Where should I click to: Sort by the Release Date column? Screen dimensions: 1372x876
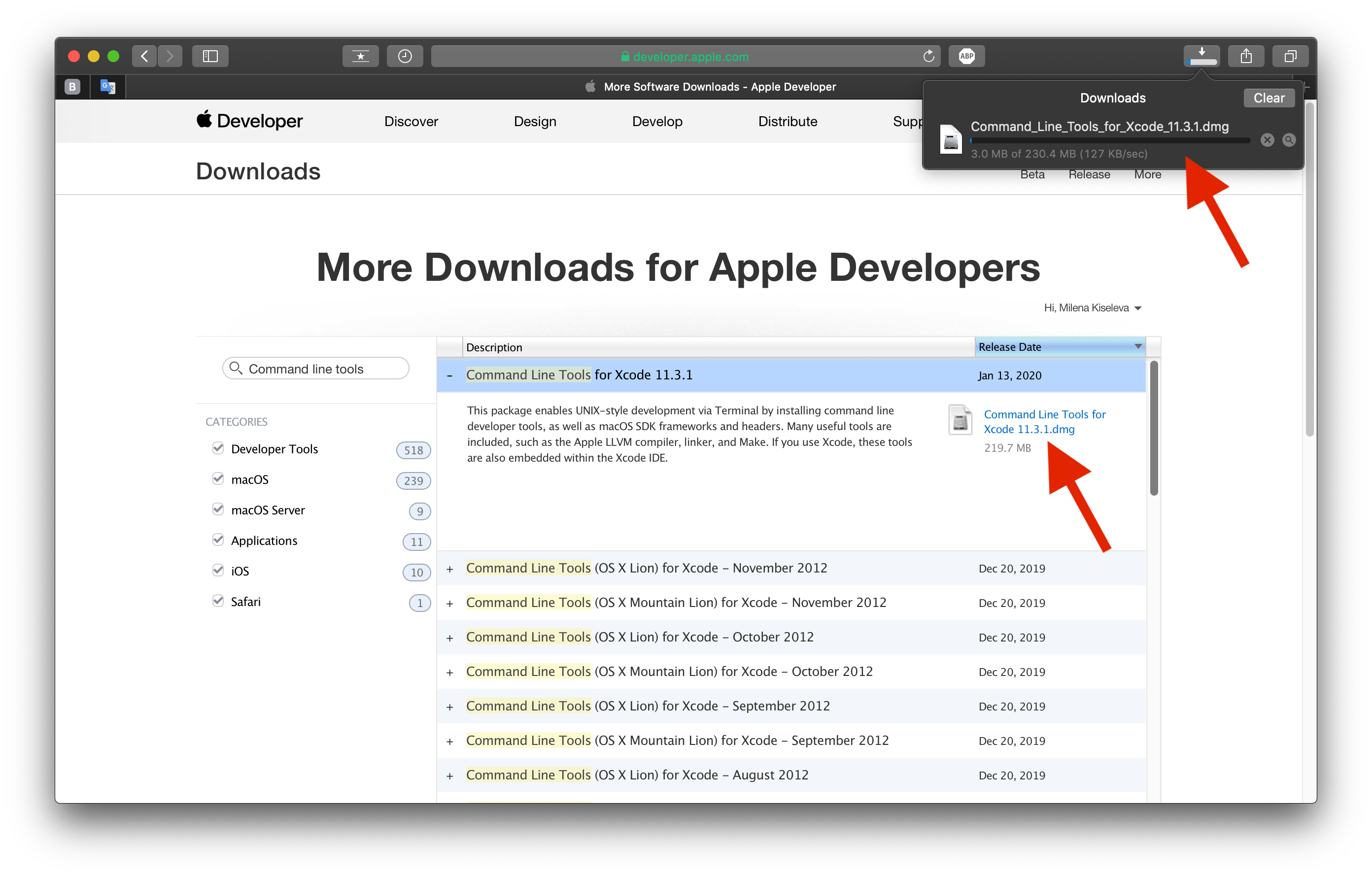[x=1060, y=347]
